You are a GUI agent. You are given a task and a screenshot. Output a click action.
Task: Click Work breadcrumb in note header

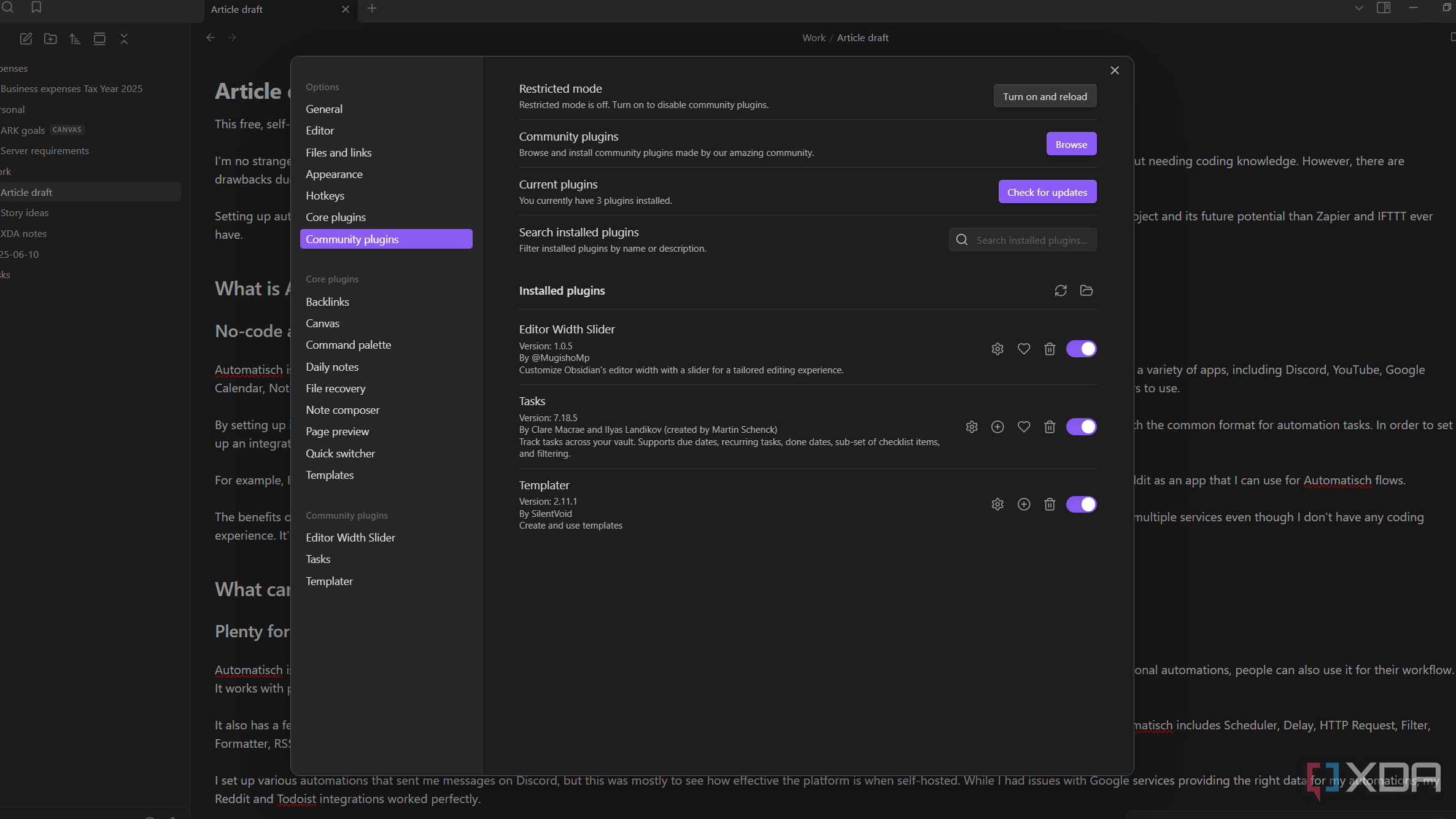coord(813,38)
